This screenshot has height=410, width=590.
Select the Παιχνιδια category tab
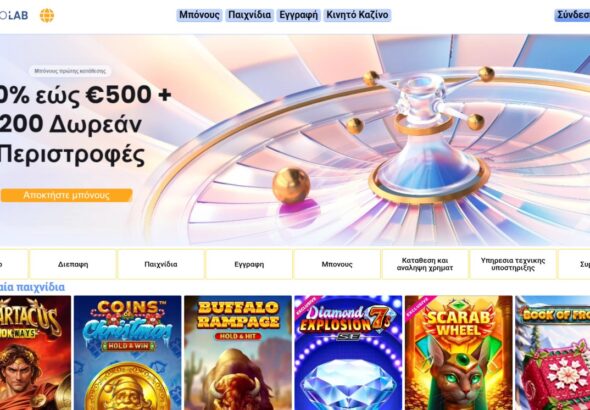161,264
